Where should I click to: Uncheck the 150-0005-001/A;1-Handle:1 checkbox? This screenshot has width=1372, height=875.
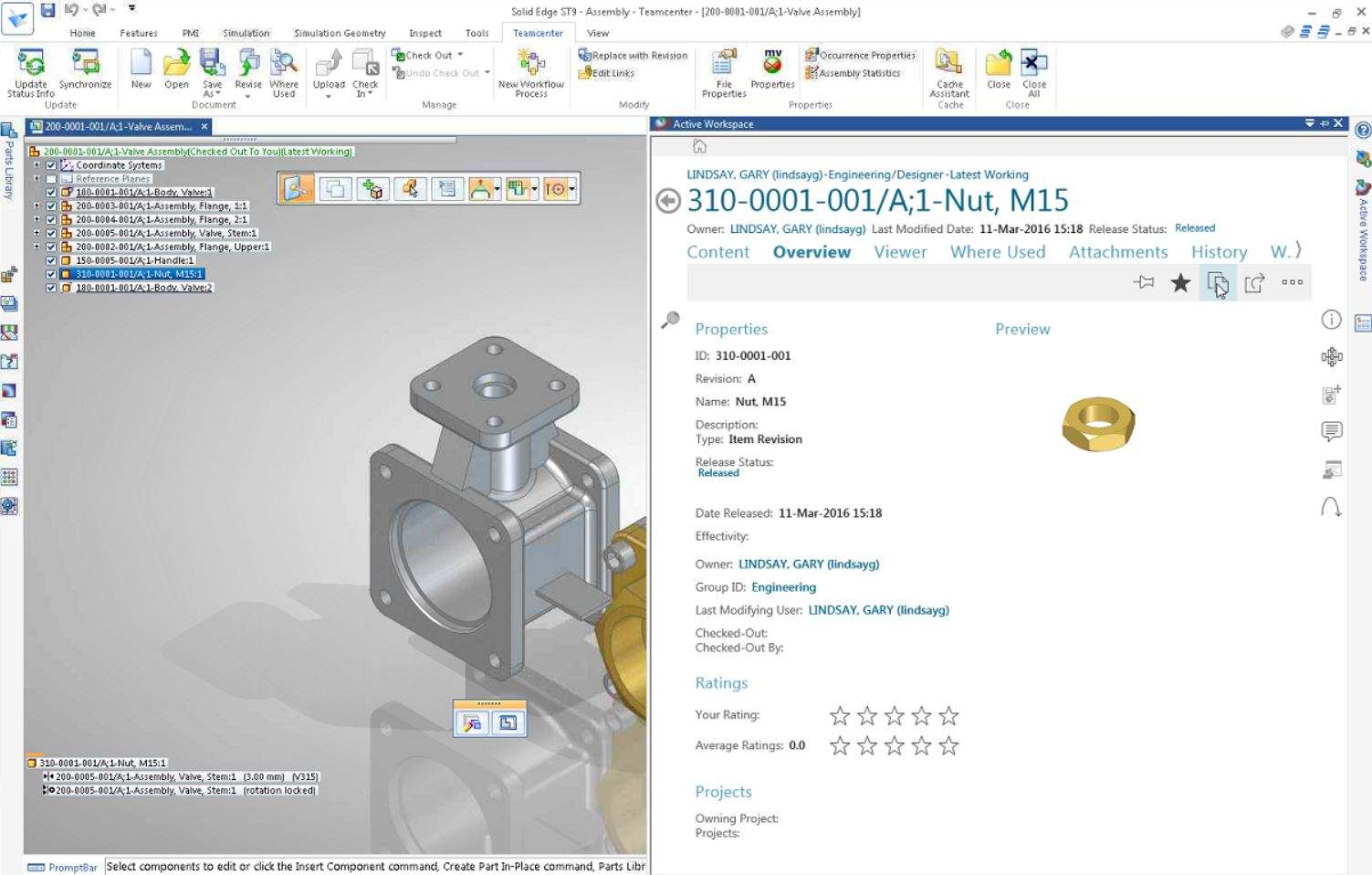point(51,260)
